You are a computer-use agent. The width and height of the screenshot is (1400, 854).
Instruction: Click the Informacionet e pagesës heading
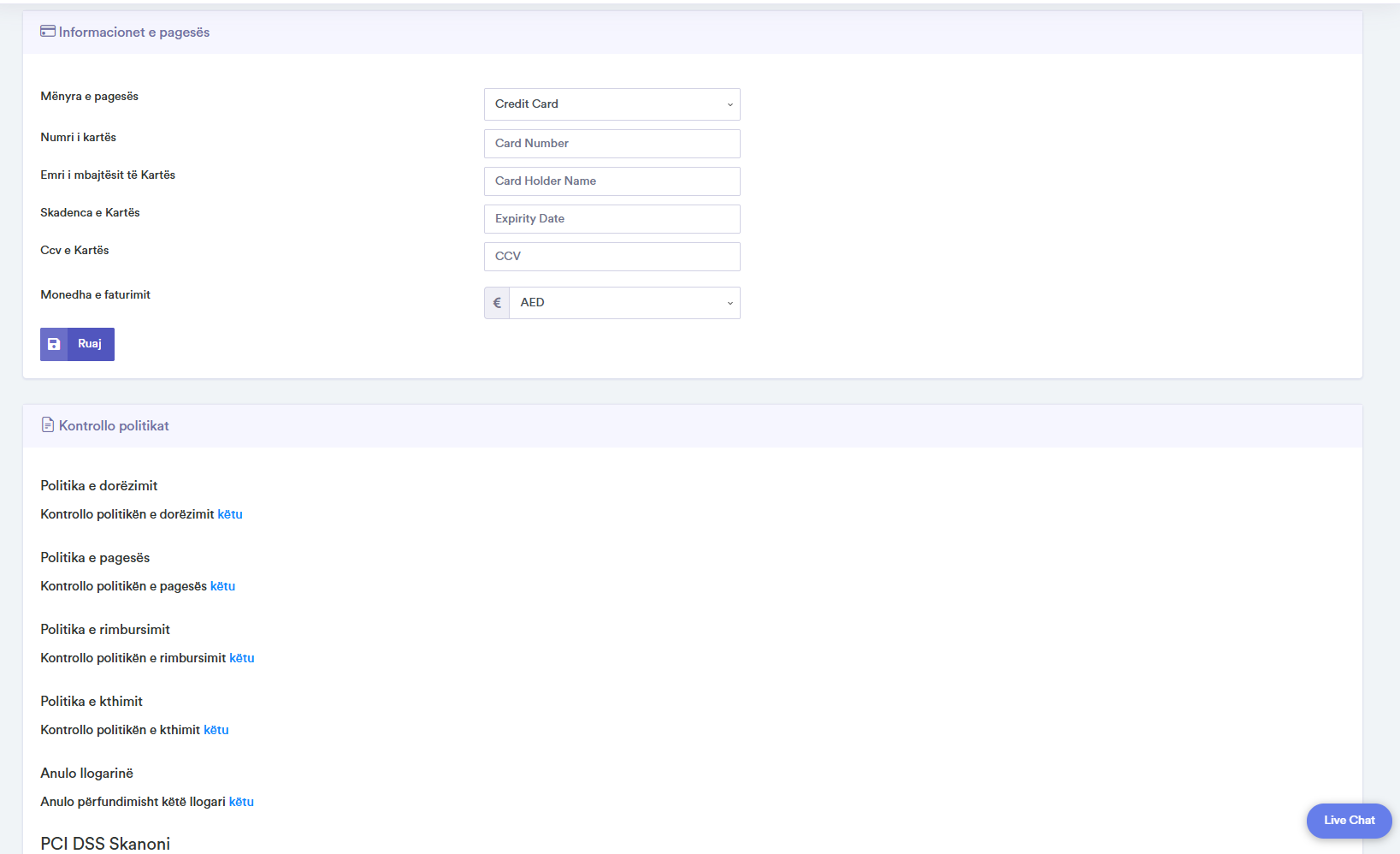coord(134,33)
